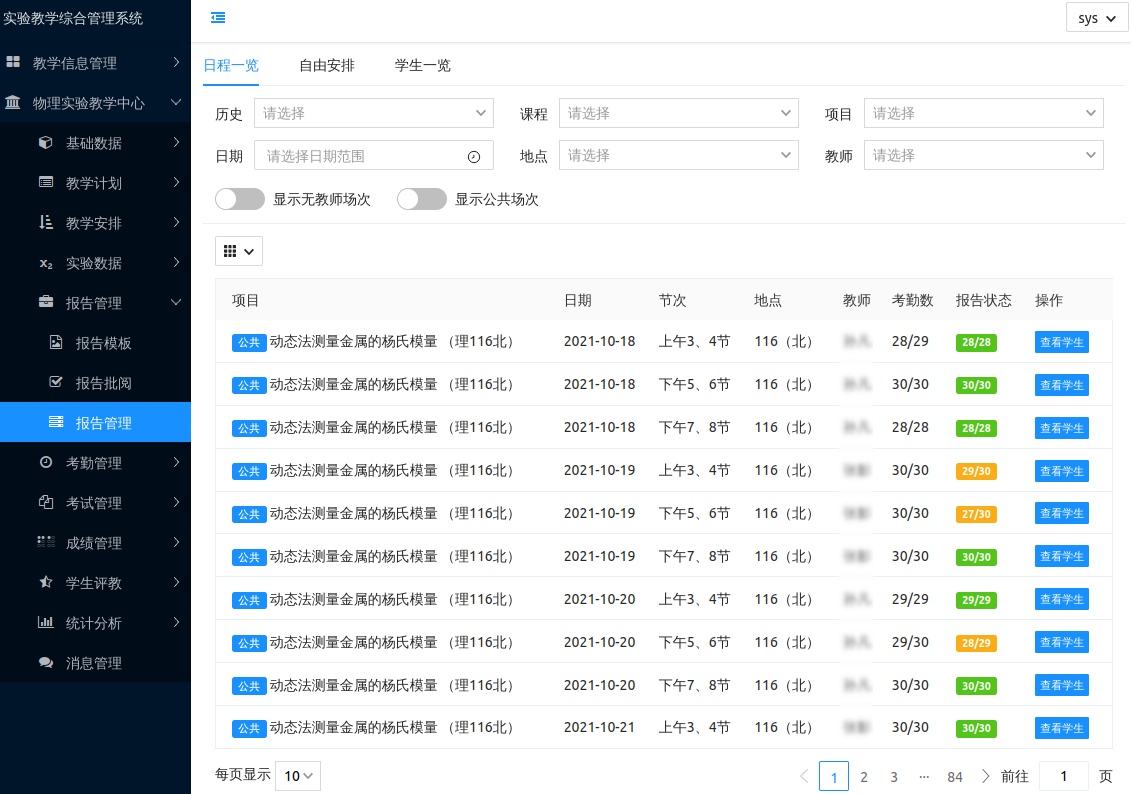This screenshot has height=794, width=1131.
Task: Switch to the 学生一览 tab
Action: [423, 66]
